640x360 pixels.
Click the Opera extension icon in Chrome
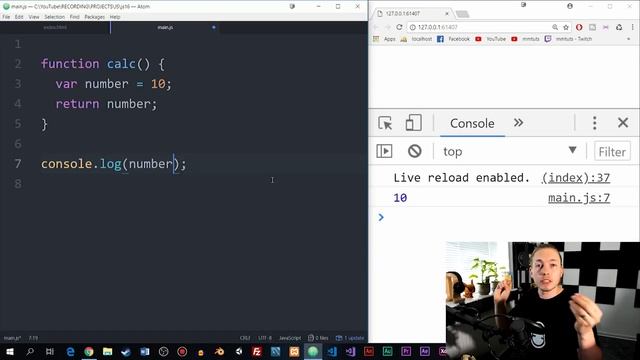[x=579, y=27]
